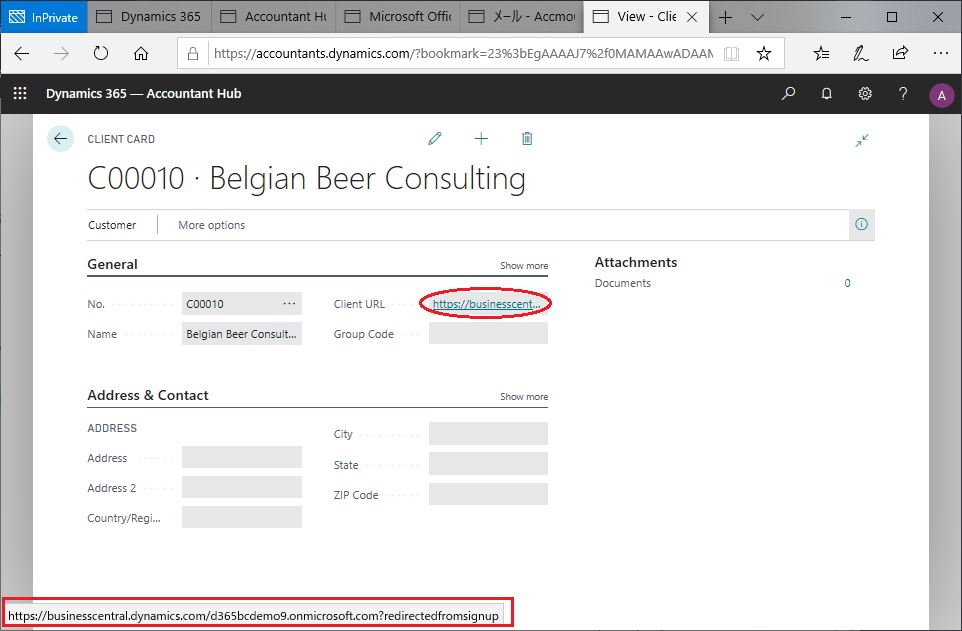This screenshot has width=962, height=631.
Task: Delete the client with trash icon
Action: (527, 139)
